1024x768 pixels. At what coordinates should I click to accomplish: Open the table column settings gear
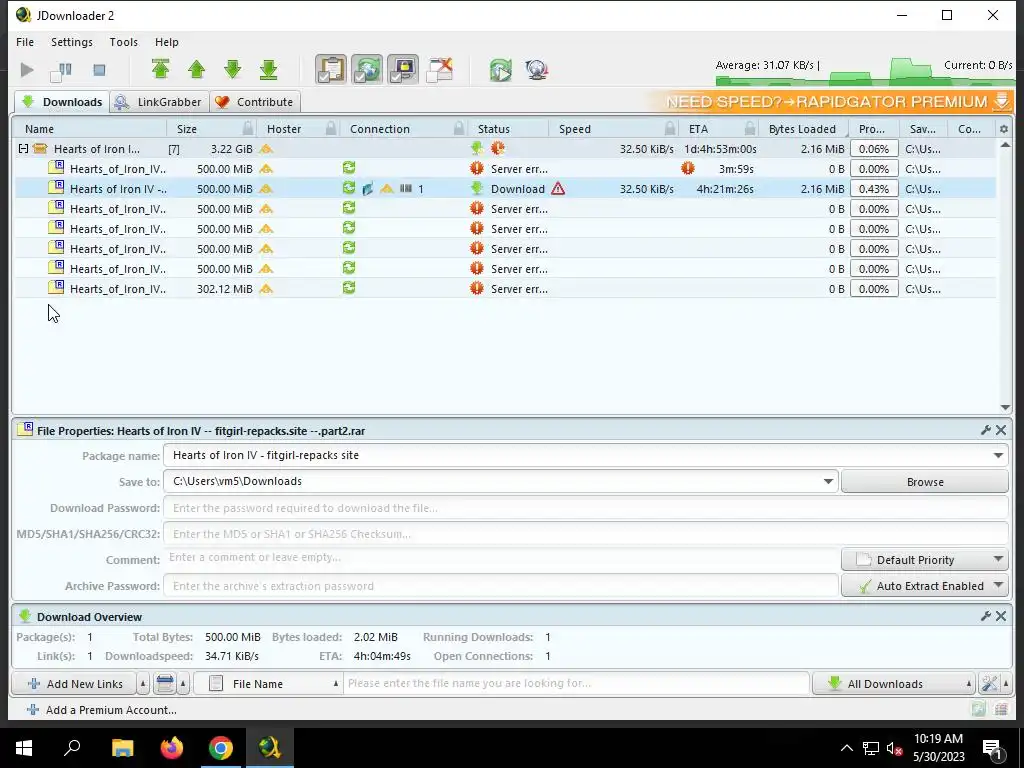click(x=1004, y=129)
